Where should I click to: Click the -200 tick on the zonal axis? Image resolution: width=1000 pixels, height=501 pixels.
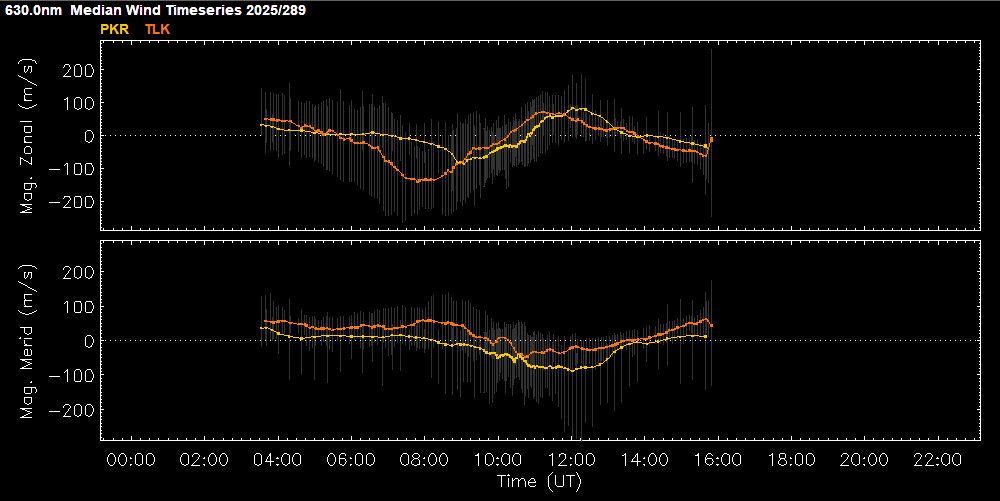click(x=74, y=202)
